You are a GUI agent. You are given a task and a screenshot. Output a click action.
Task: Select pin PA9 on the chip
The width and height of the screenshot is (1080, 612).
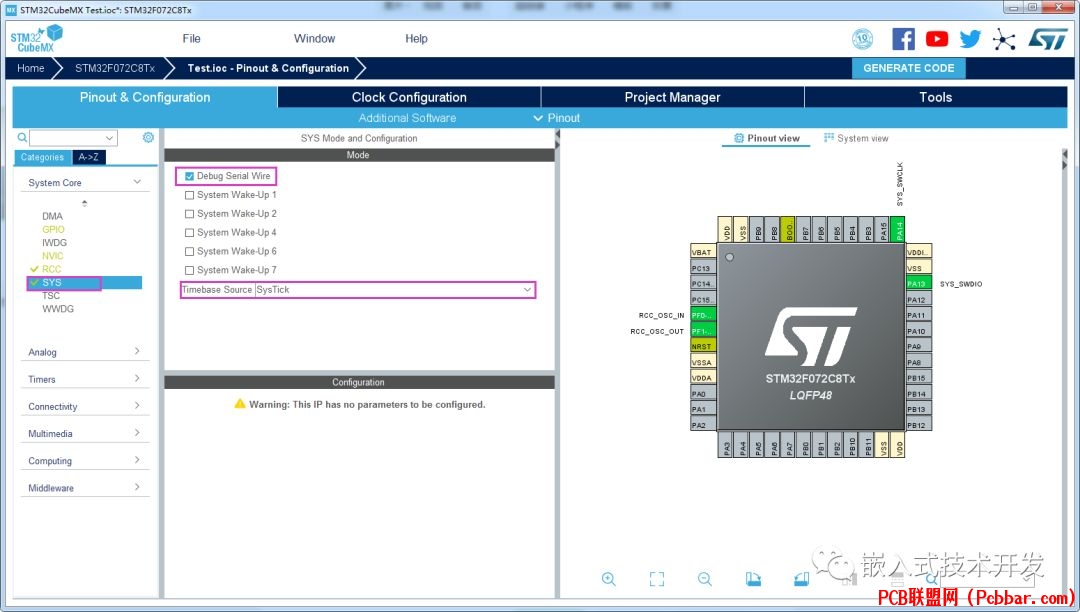pos(919,346)
